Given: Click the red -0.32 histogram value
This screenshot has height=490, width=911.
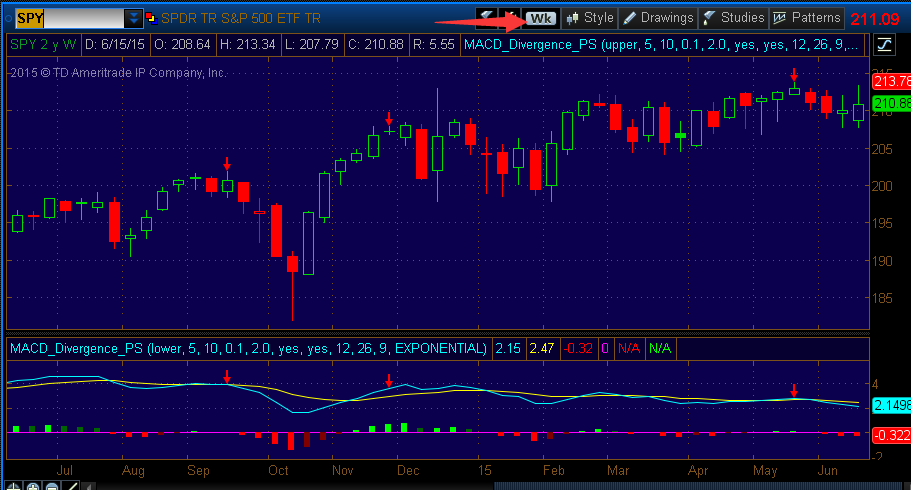Looking at the screenshot, I should click(578, 349).
